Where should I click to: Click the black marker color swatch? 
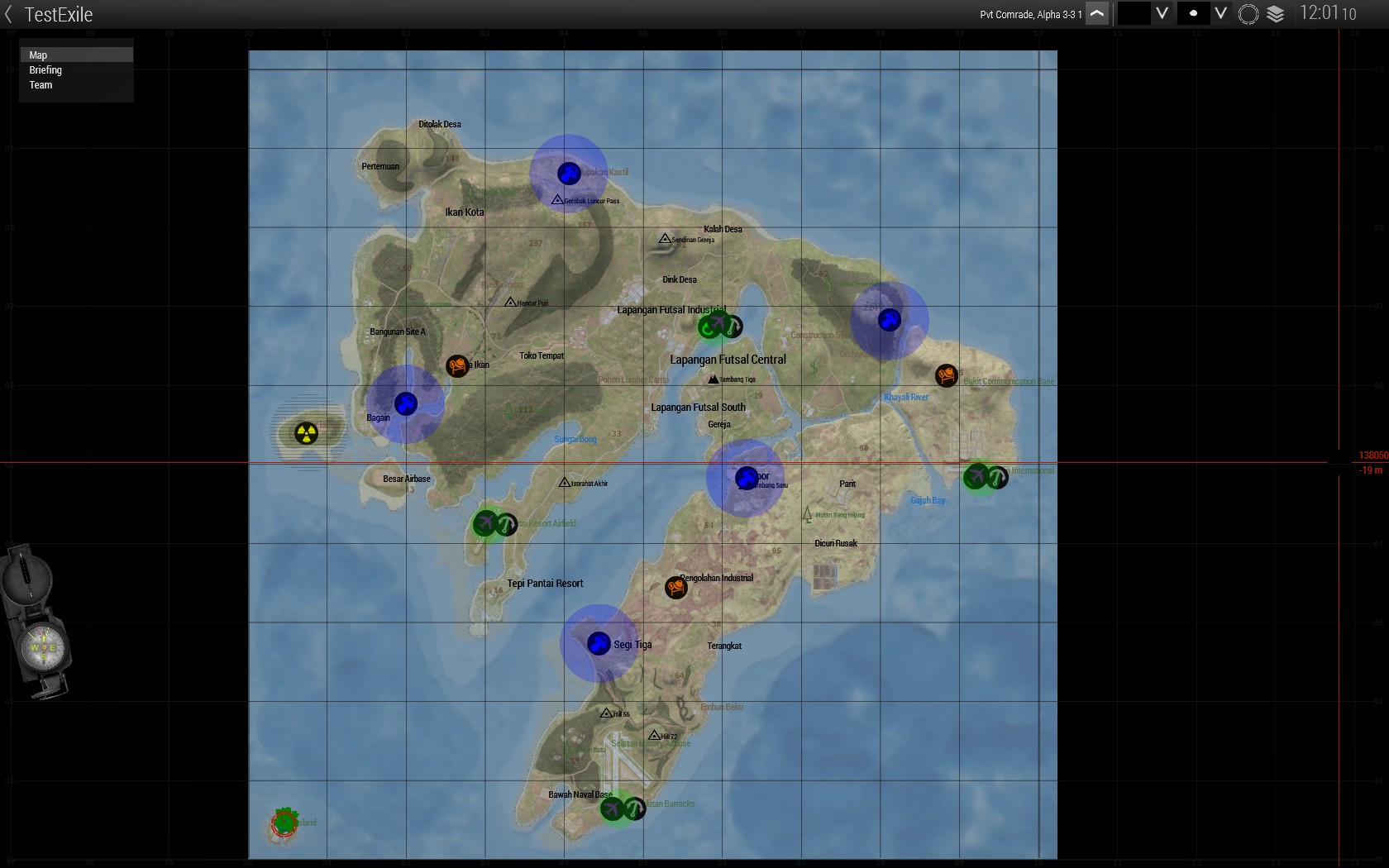1134,13
